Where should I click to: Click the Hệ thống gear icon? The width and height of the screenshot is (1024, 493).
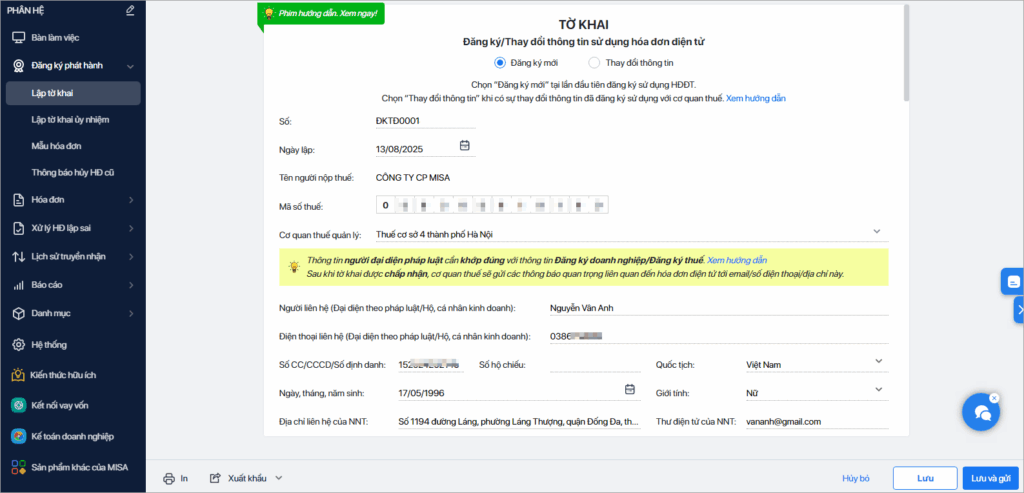(x=19, y=345)
